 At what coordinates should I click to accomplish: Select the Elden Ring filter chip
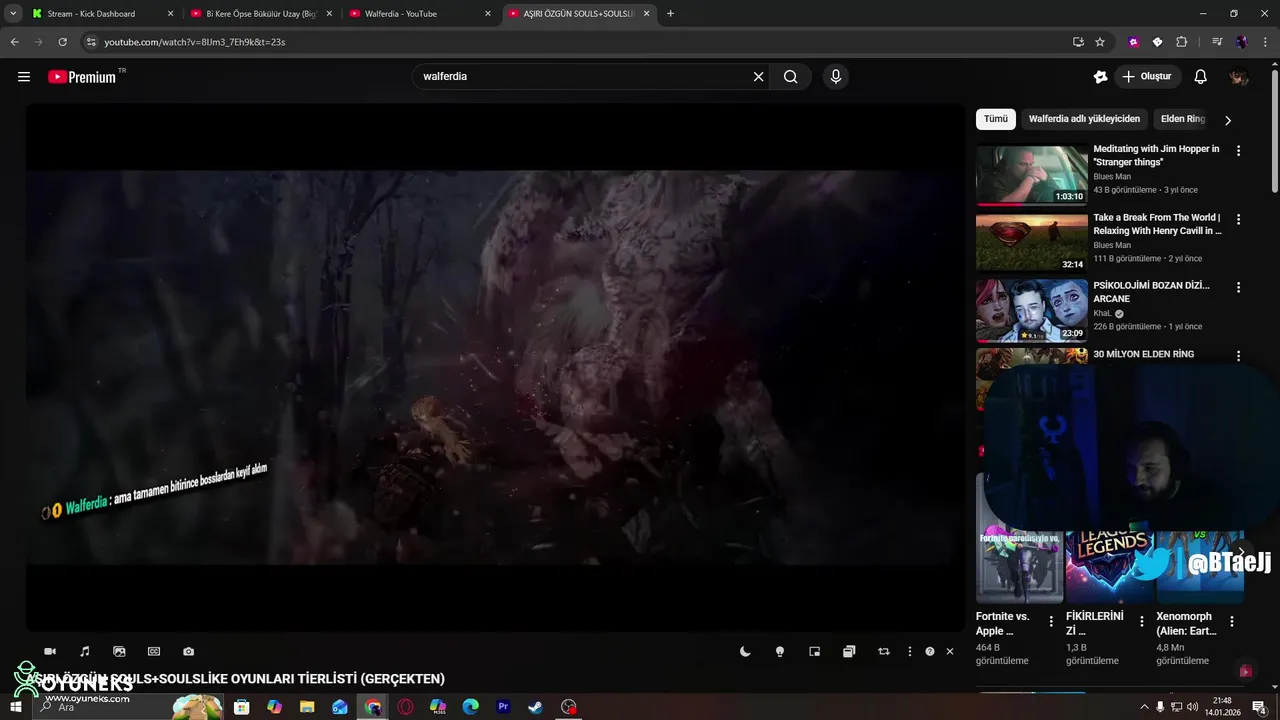pos(1183,119)
